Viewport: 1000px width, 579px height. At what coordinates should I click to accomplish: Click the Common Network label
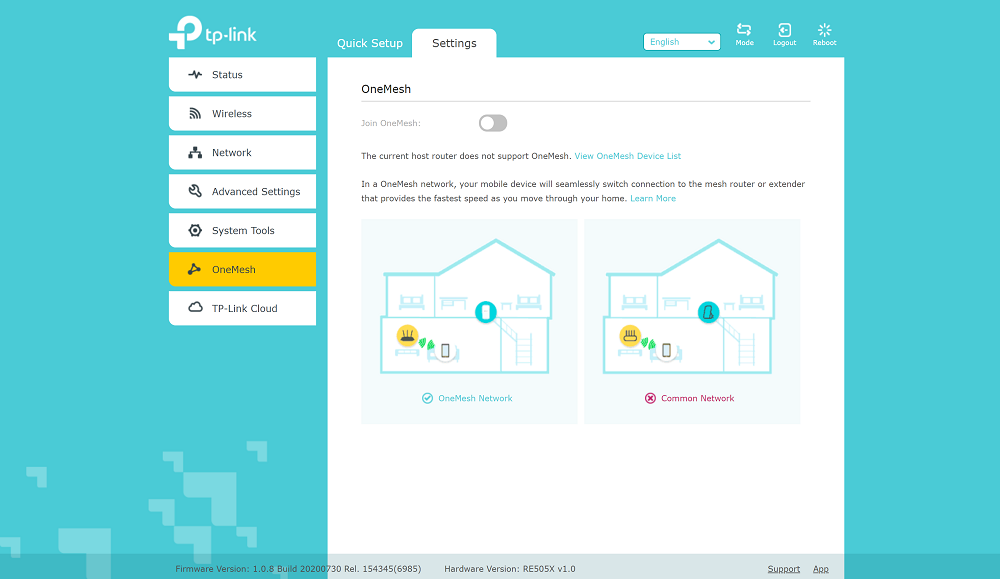click(x=698, y=398)
